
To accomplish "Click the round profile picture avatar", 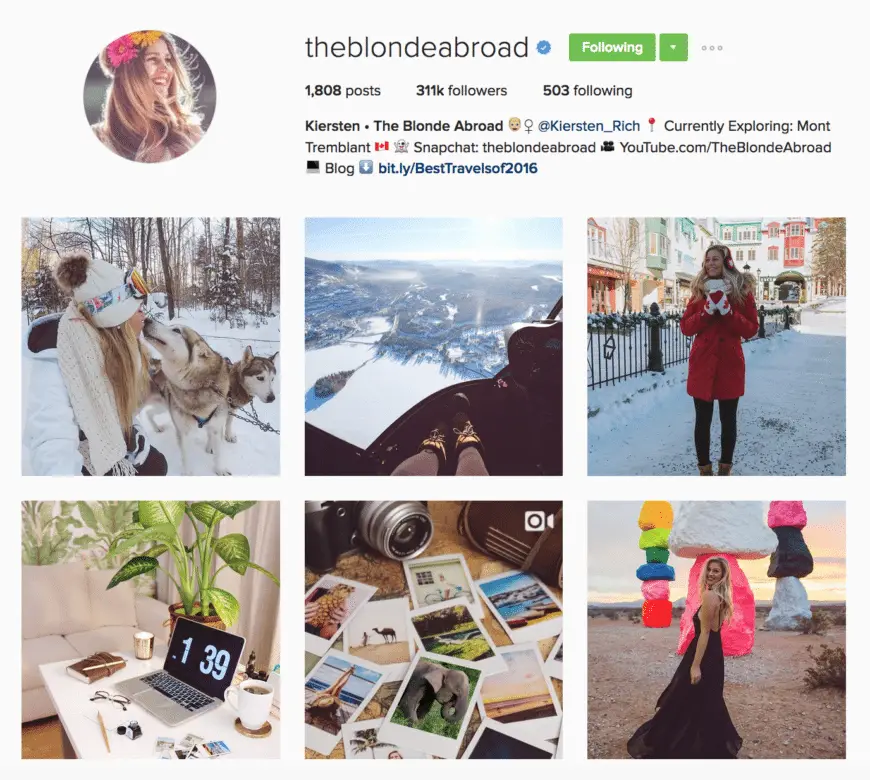I will coord(150,96).
